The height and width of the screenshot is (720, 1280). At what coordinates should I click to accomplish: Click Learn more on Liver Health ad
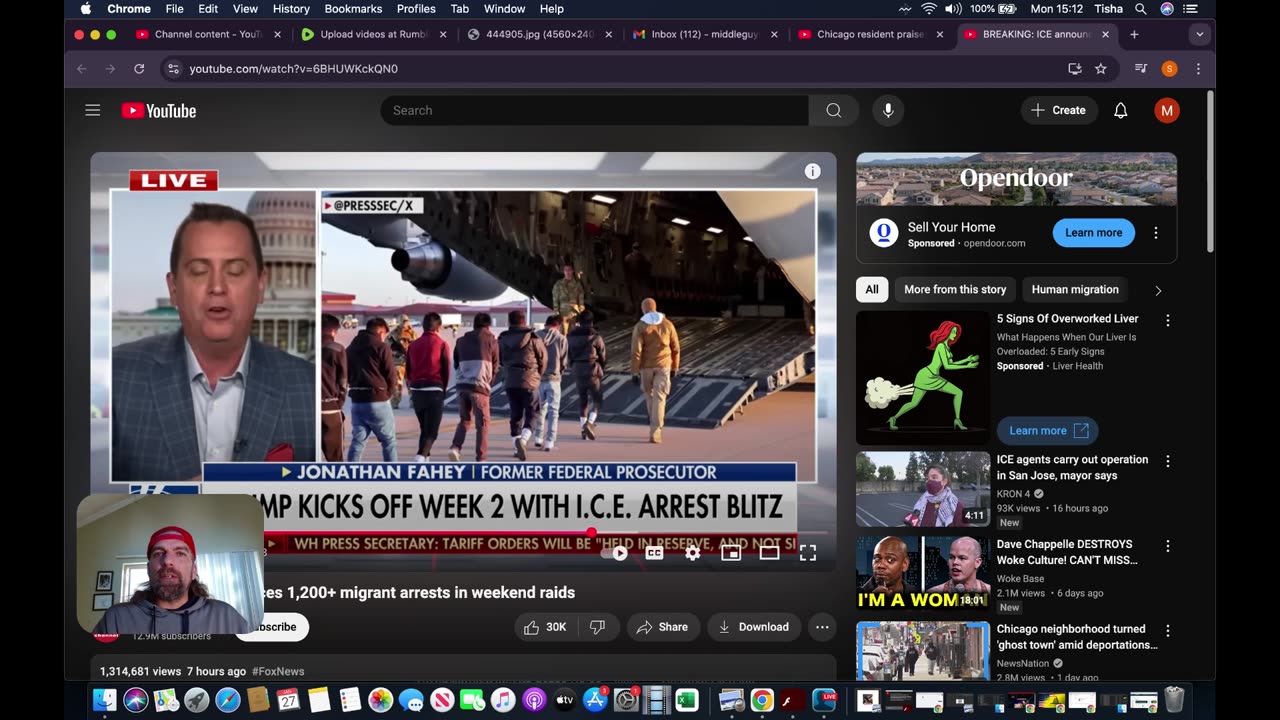coord(1047,430)
